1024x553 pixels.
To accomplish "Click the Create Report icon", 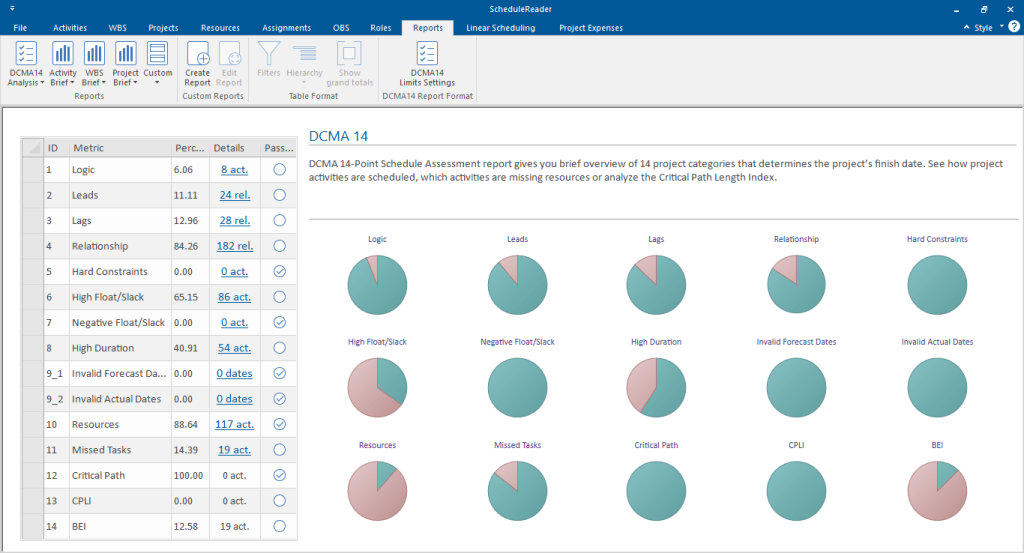I will click(x=197, y=55).
